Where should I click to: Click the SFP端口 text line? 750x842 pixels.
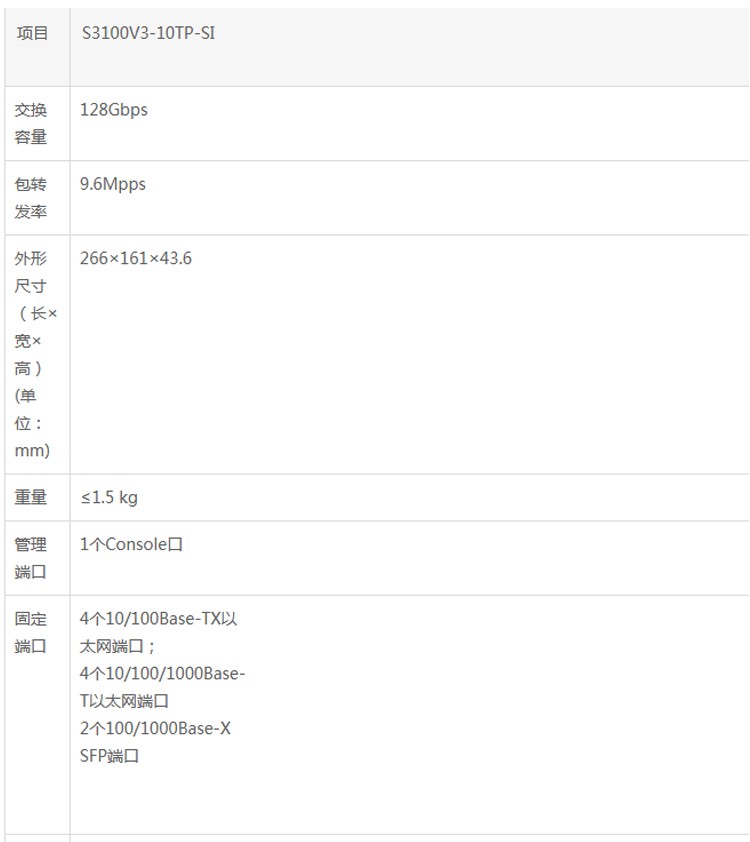(109, 756)
